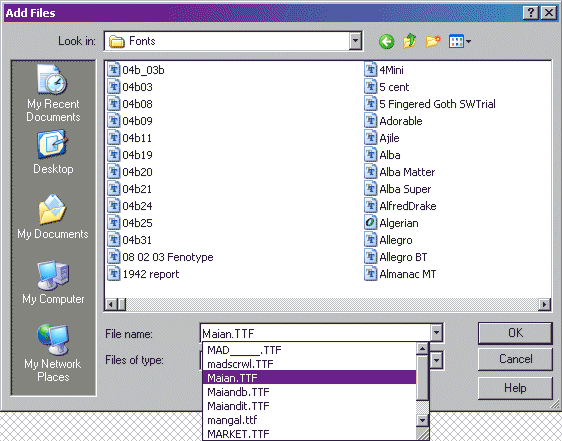This screenshot has height=441, width=562.
Task: Select the 04b25 font entry
Action: [130, 223]
